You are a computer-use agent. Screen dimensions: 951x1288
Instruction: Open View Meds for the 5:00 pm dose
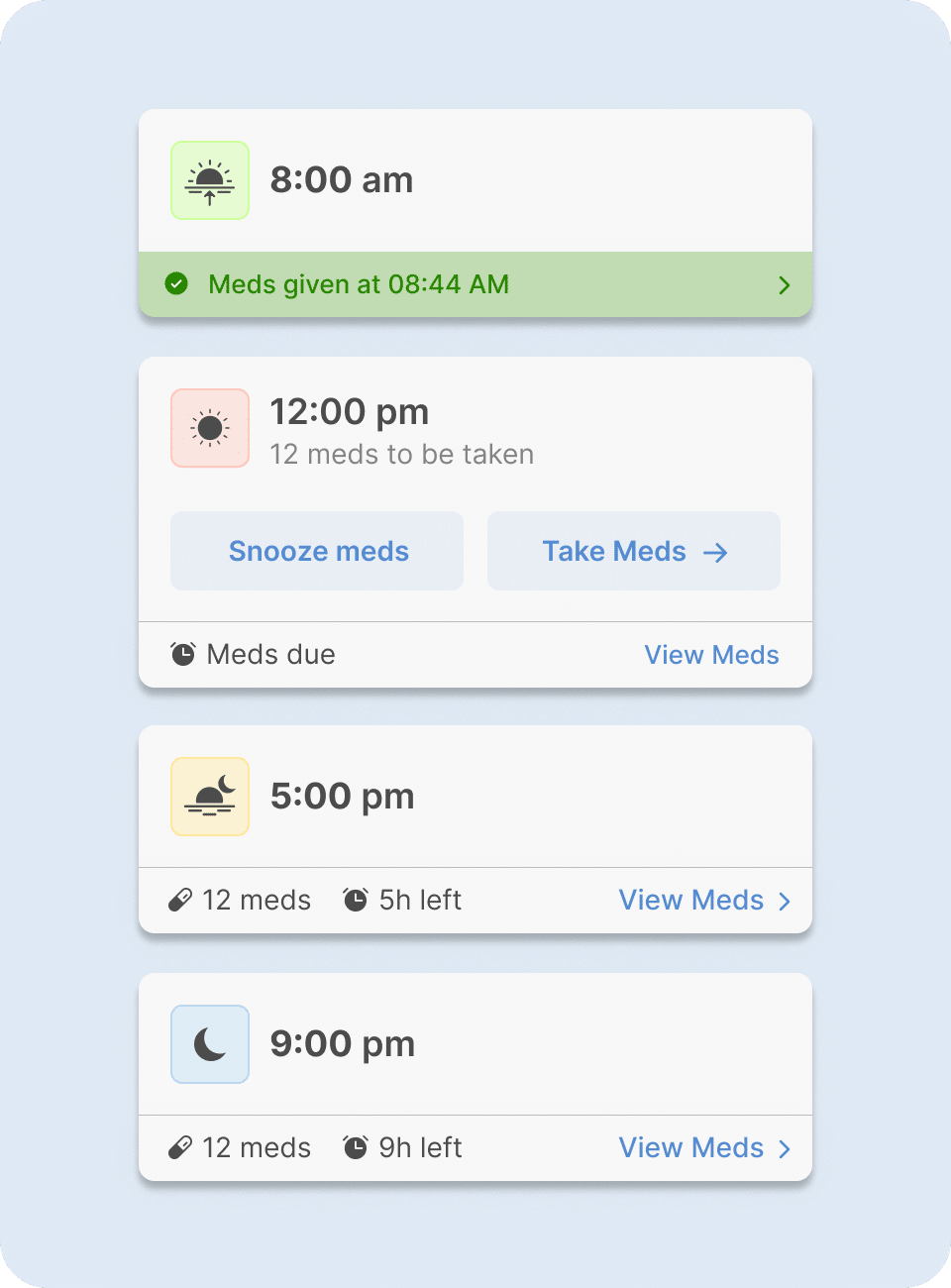[691, 900]
